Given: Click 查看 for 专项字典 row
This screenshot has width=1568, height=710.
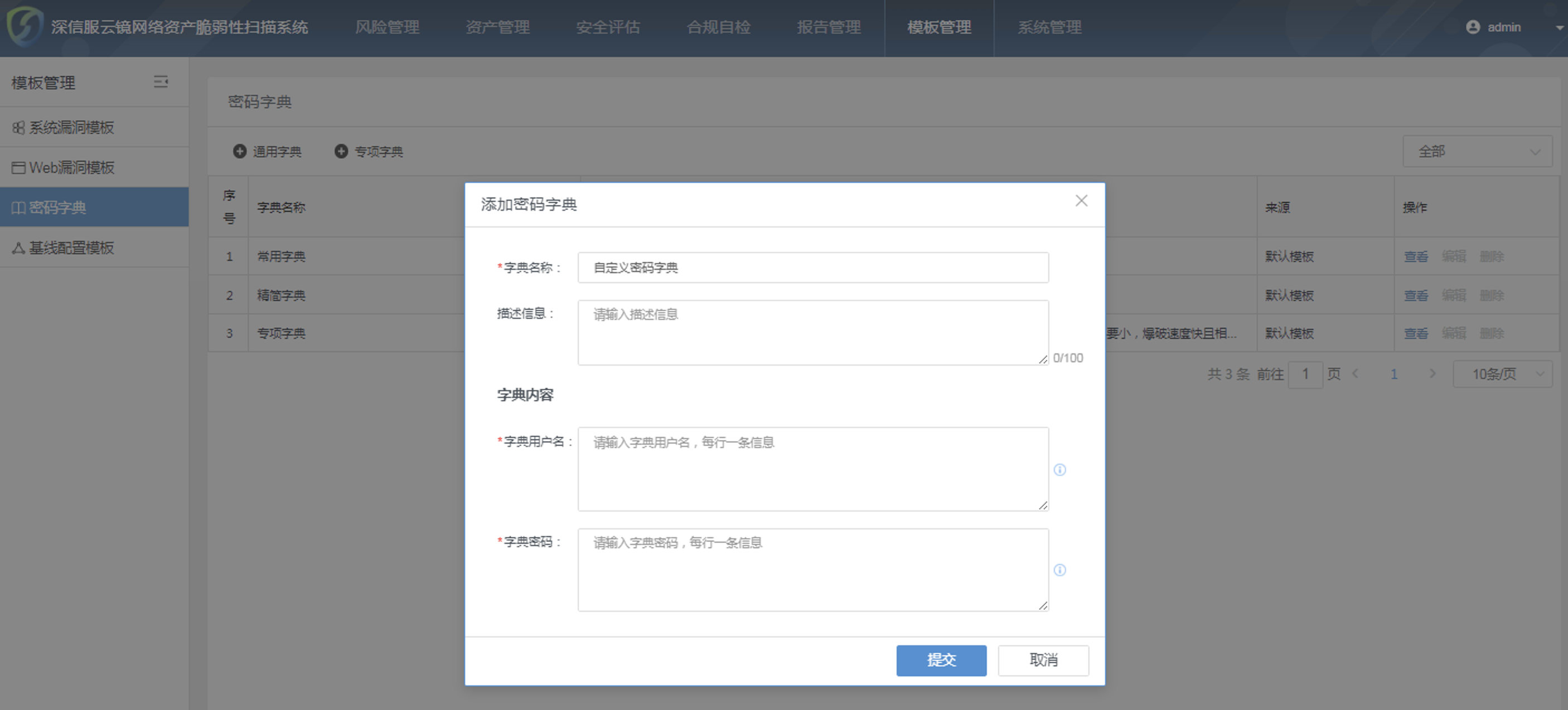Looking at the screenshot, I should 1416,333.
